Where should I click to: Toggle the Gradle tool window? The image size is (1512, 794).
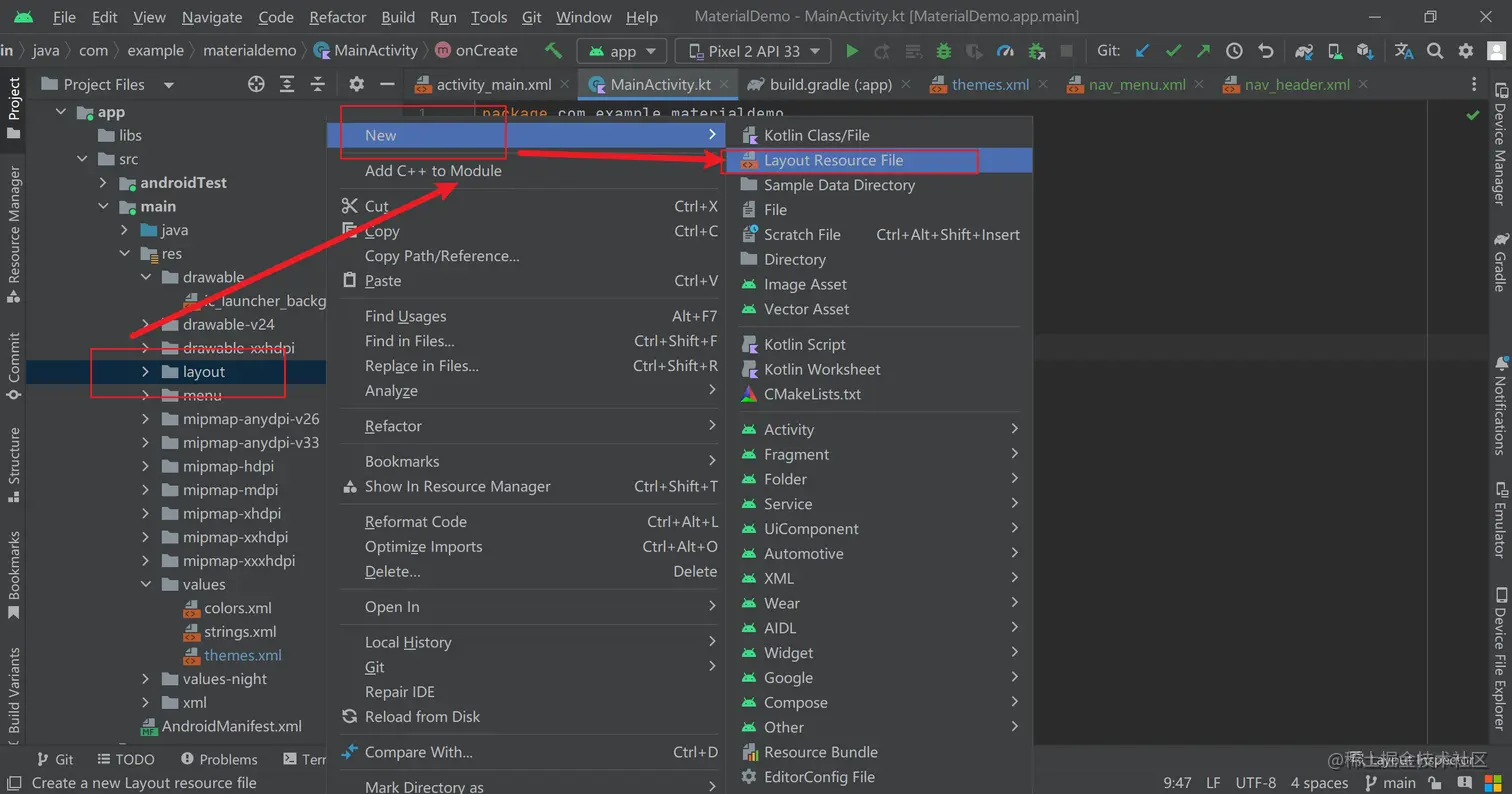point(1499,263)
